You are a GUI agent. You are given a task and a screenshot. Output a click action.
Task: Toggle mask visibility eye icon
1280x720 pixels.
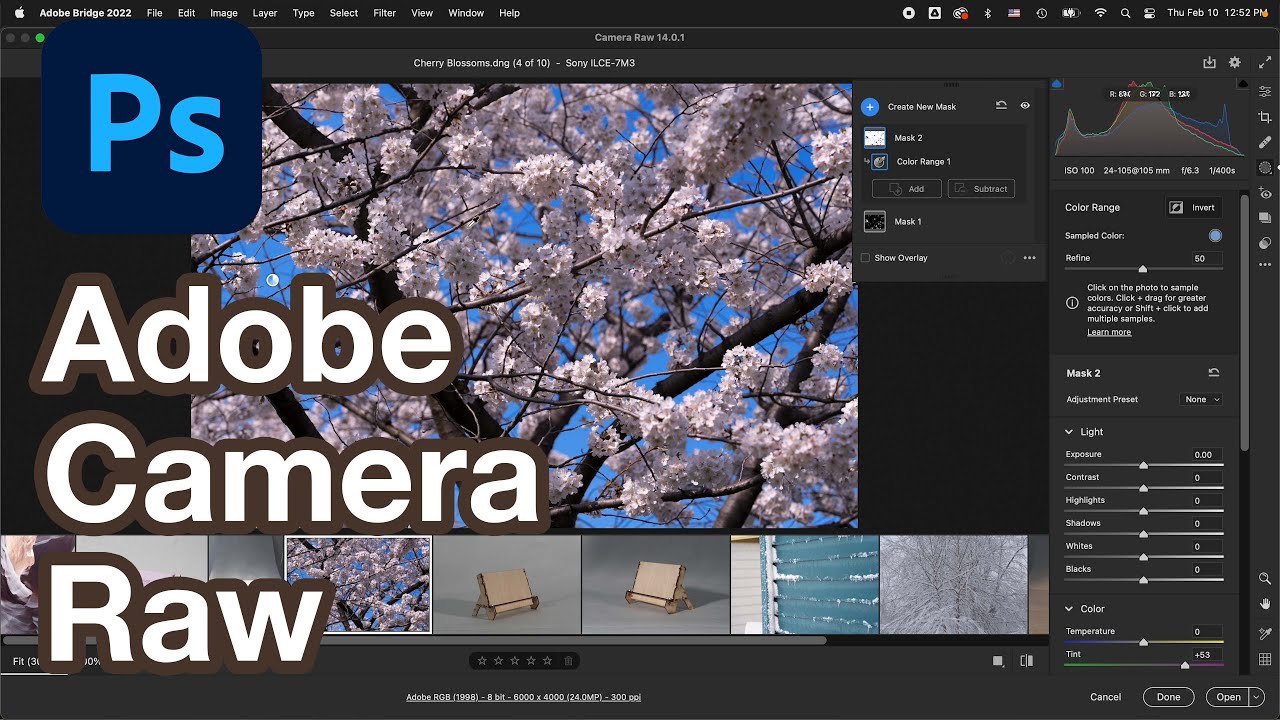[1025, 105]
